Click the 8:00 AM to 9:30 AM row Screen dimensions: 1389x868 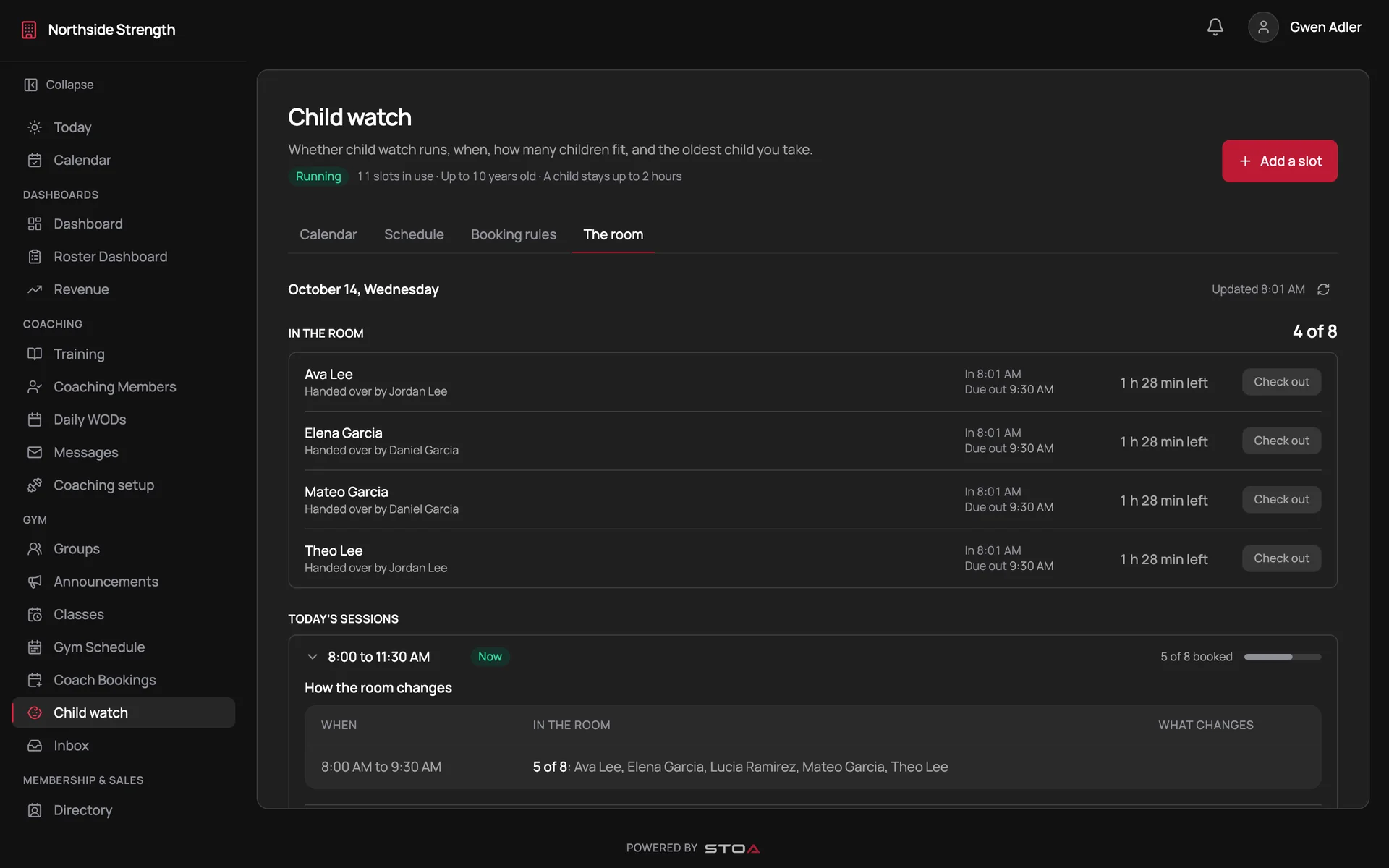pyautogui.click(x=812, y=767)
